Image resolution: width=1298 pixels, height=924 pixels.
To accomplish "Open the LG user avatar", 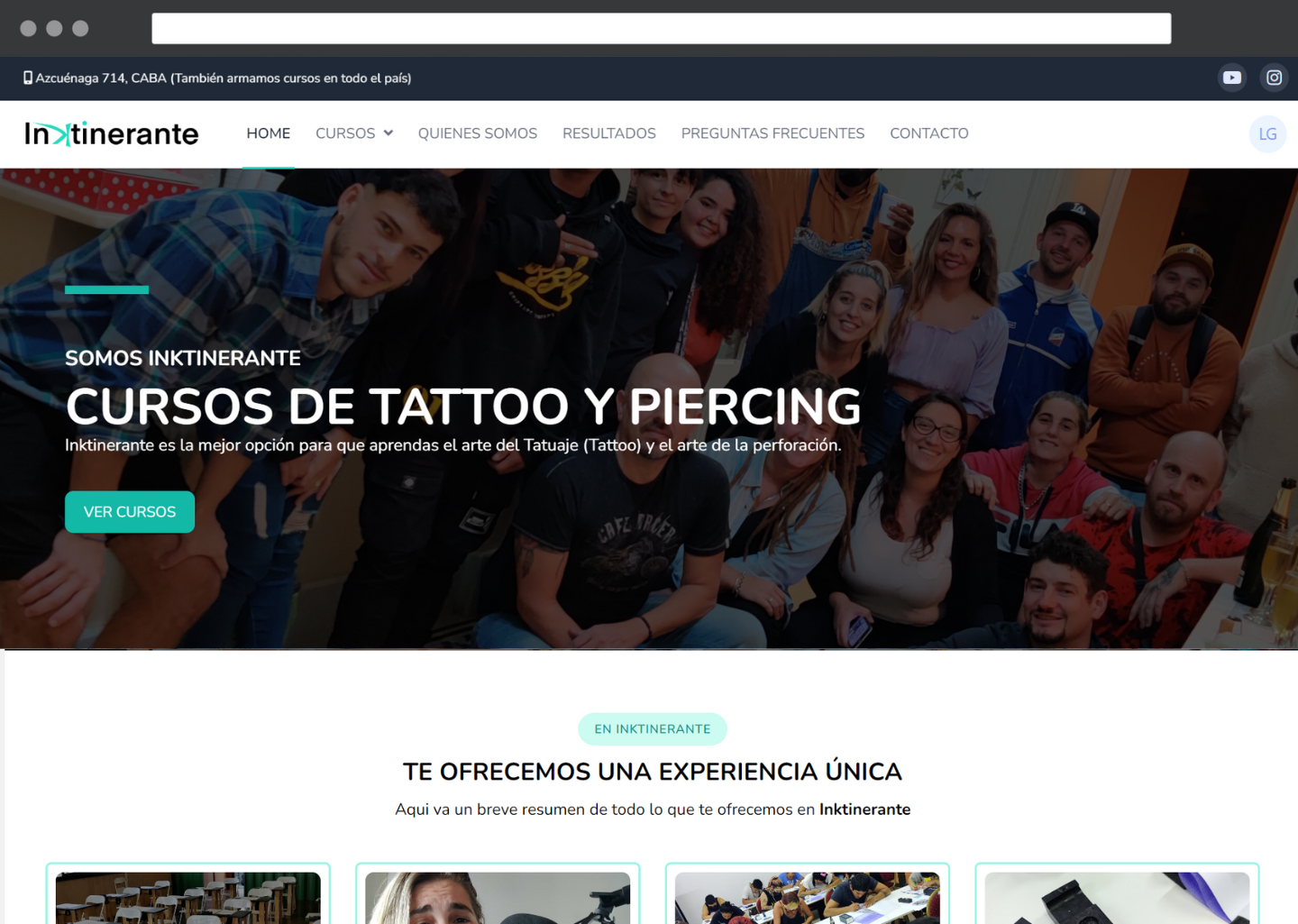I will coord(1266,134).
